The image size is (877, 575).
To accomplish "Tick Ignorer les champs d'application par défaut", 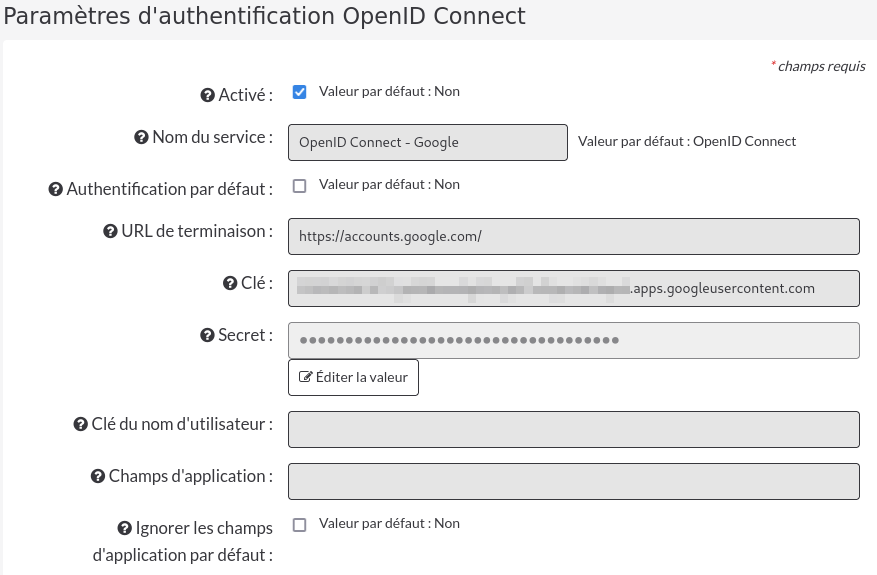I will (x=300, y=525).
